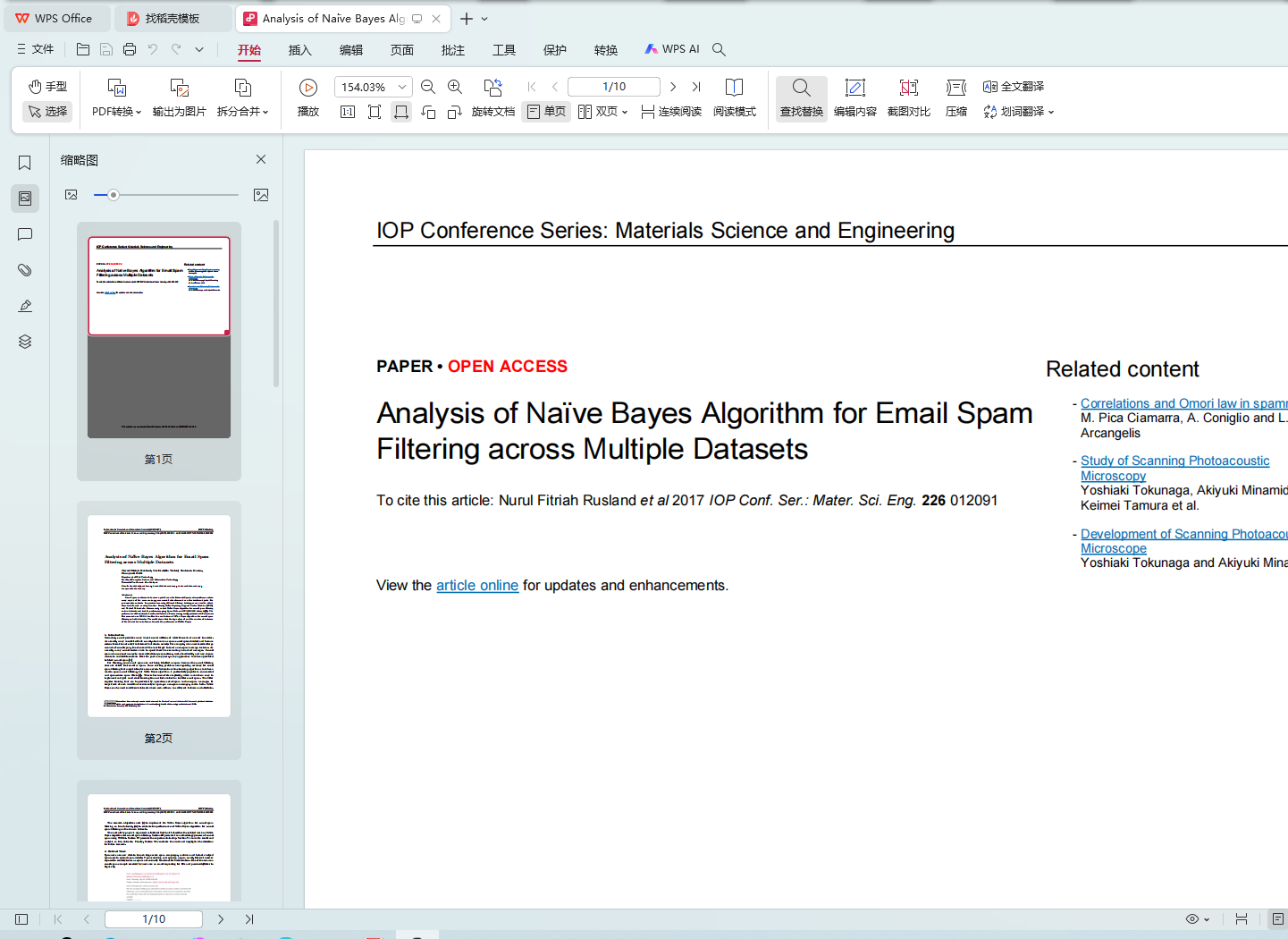
Task: Open 查找替换 find and replace
Action: coord(802,97)
